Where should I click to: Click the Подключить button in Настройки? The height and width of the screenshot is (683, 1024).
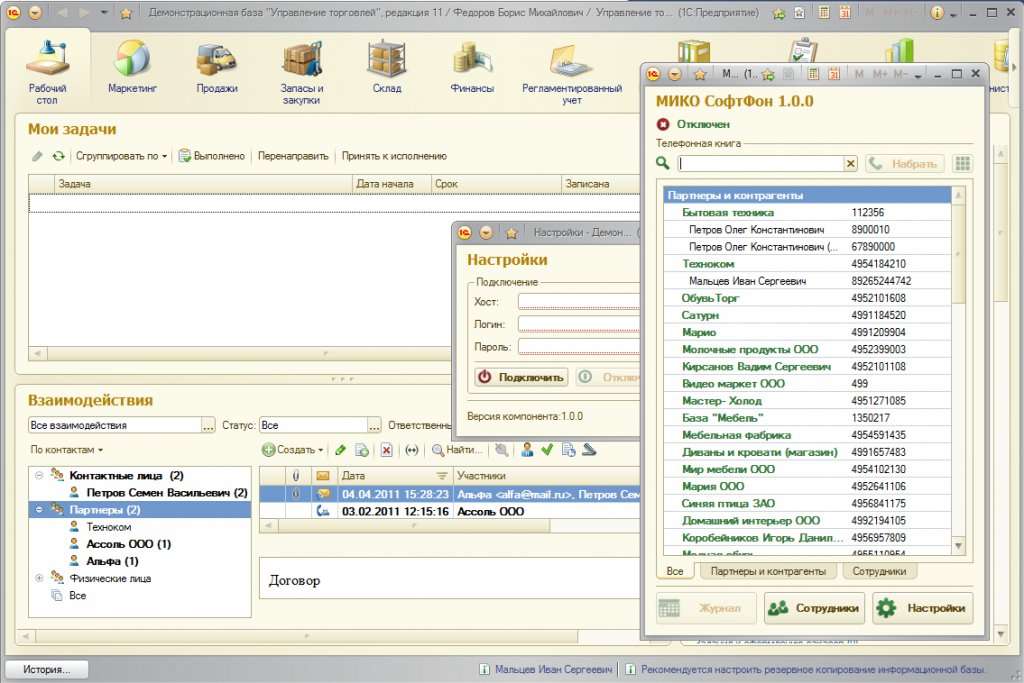click(521, 377)
